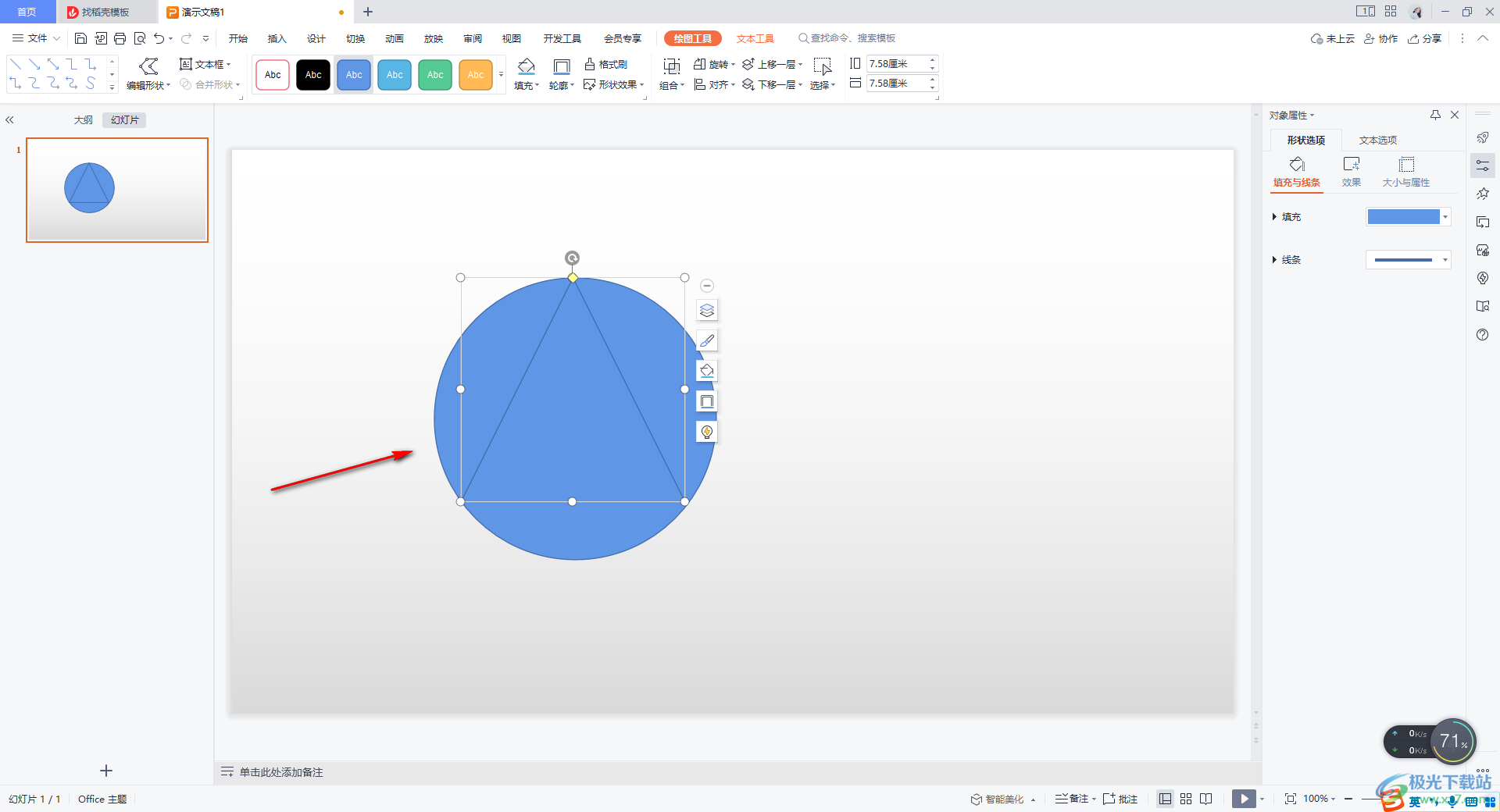Apply the orange Abc shape style
This screenshot has height=812, width=1500.
point(476,75)
